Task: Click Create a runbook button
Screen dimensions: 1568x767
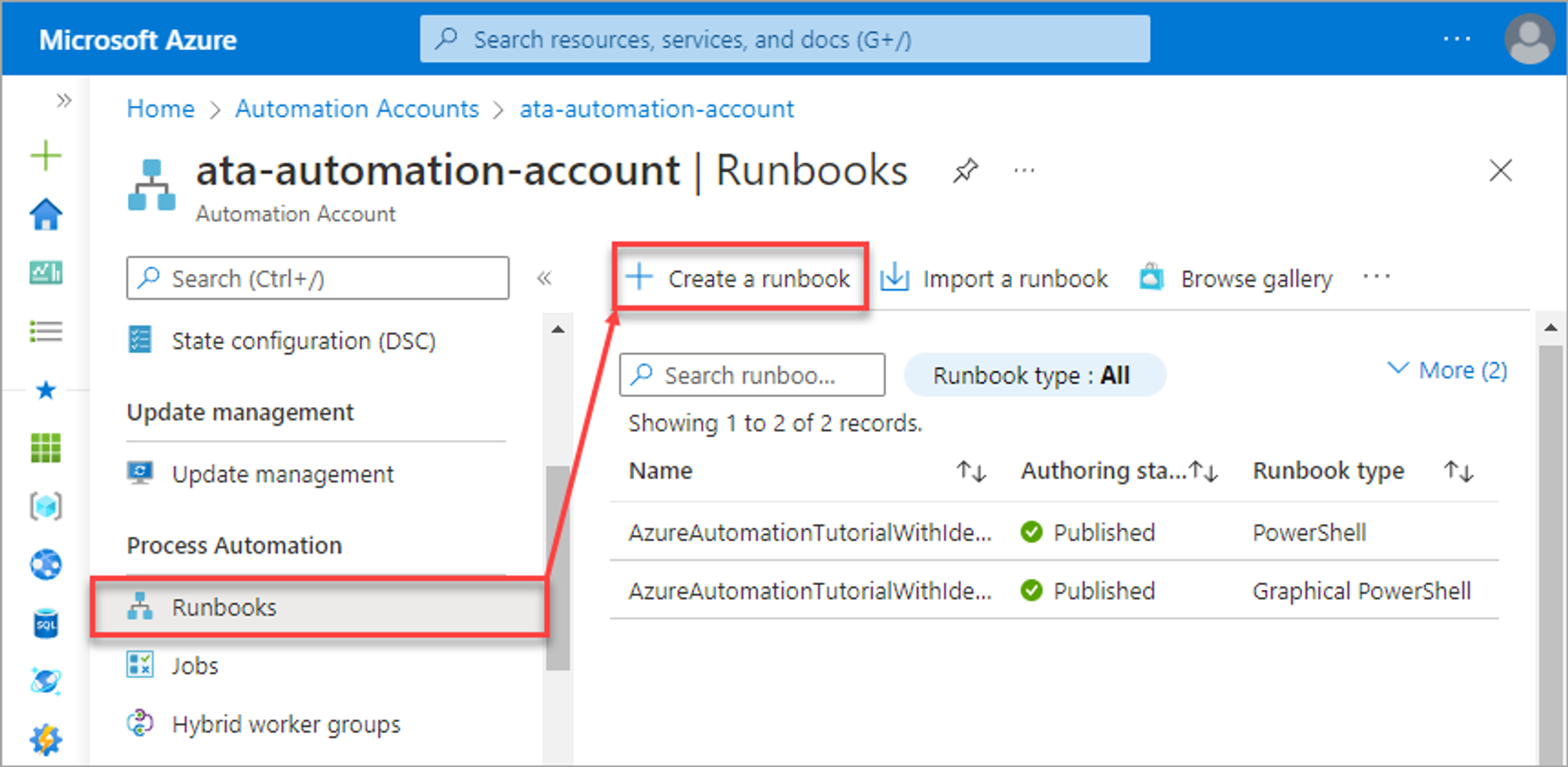Action: pos(739,278)
